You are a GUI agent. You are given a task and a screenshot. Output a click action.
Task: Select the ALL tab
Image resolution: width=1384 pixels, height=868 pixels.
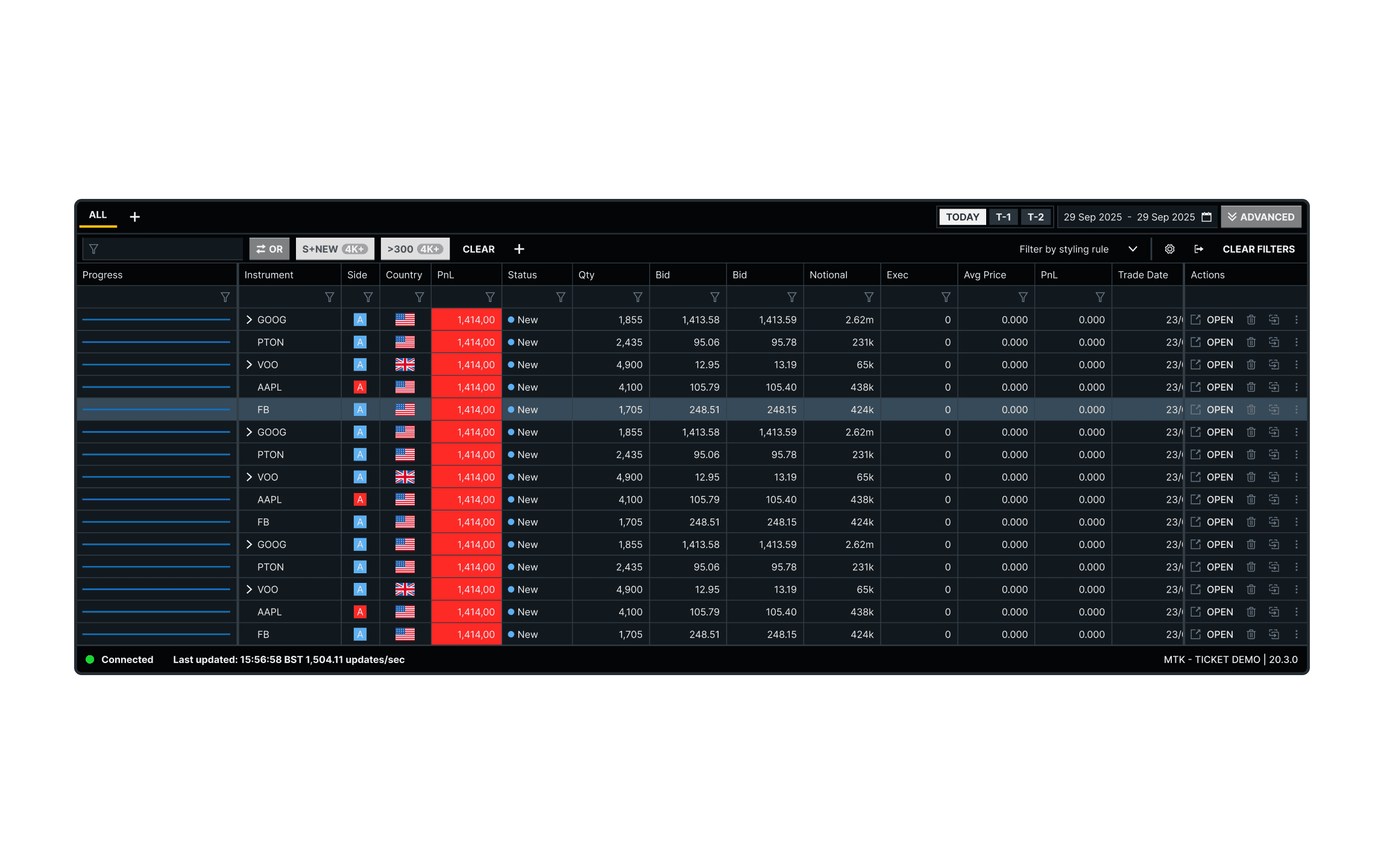coord(98,215)
